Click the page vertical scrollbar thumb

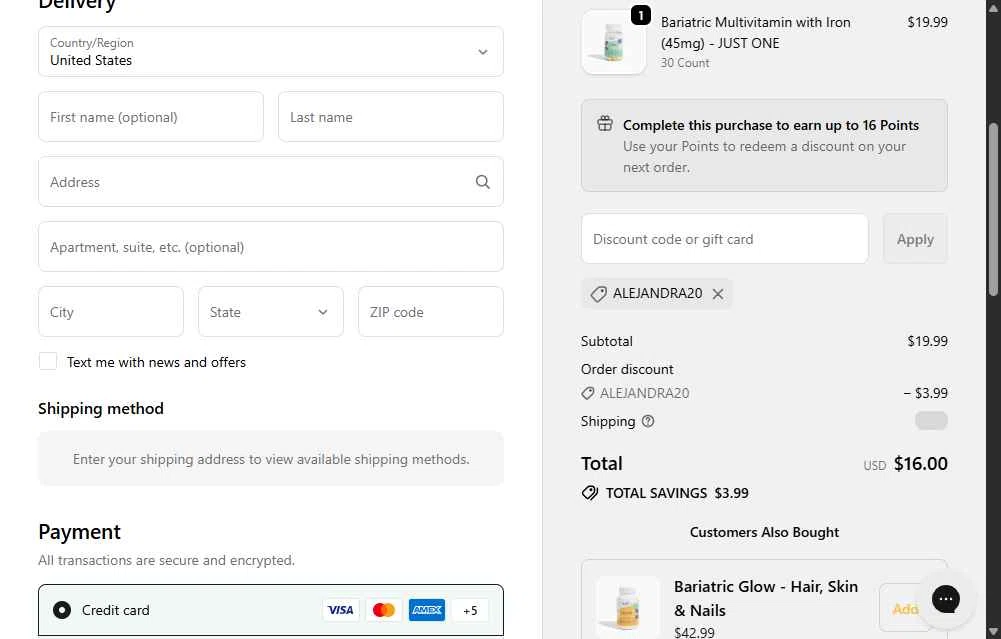[x=993, y=209]
